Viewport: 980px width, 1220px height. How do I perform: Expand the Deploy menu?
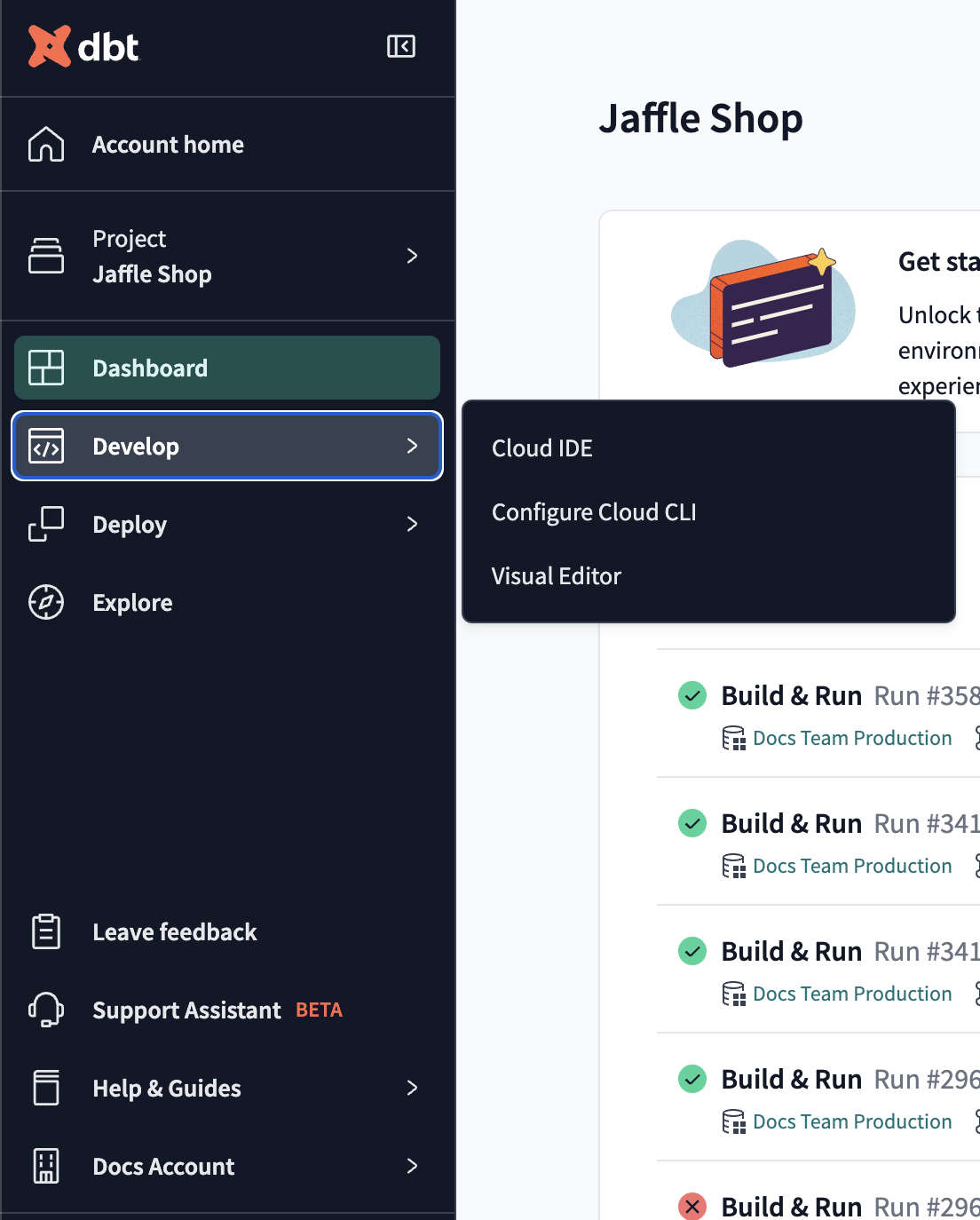click(412, 524)
